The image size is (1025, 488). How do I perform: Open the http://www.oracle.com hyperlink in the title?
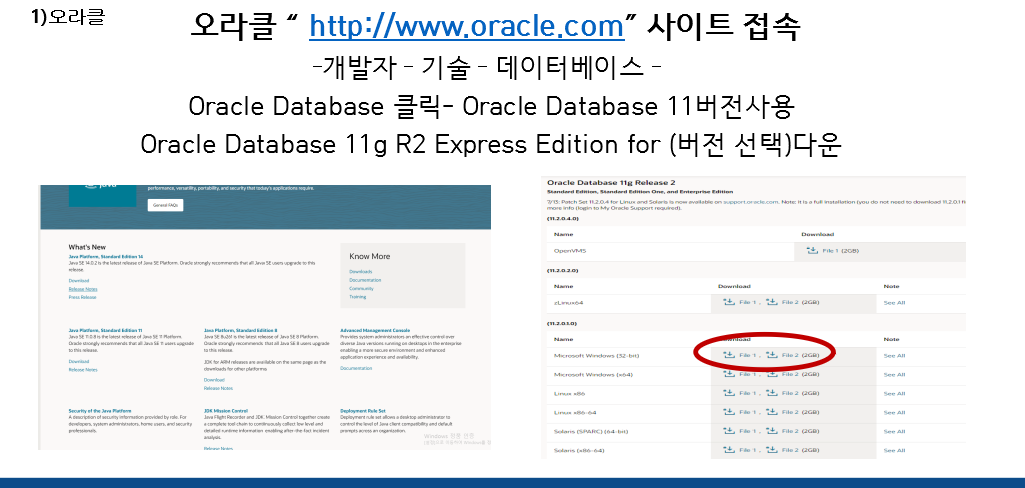pyautogui.click(x=467, y=27)
